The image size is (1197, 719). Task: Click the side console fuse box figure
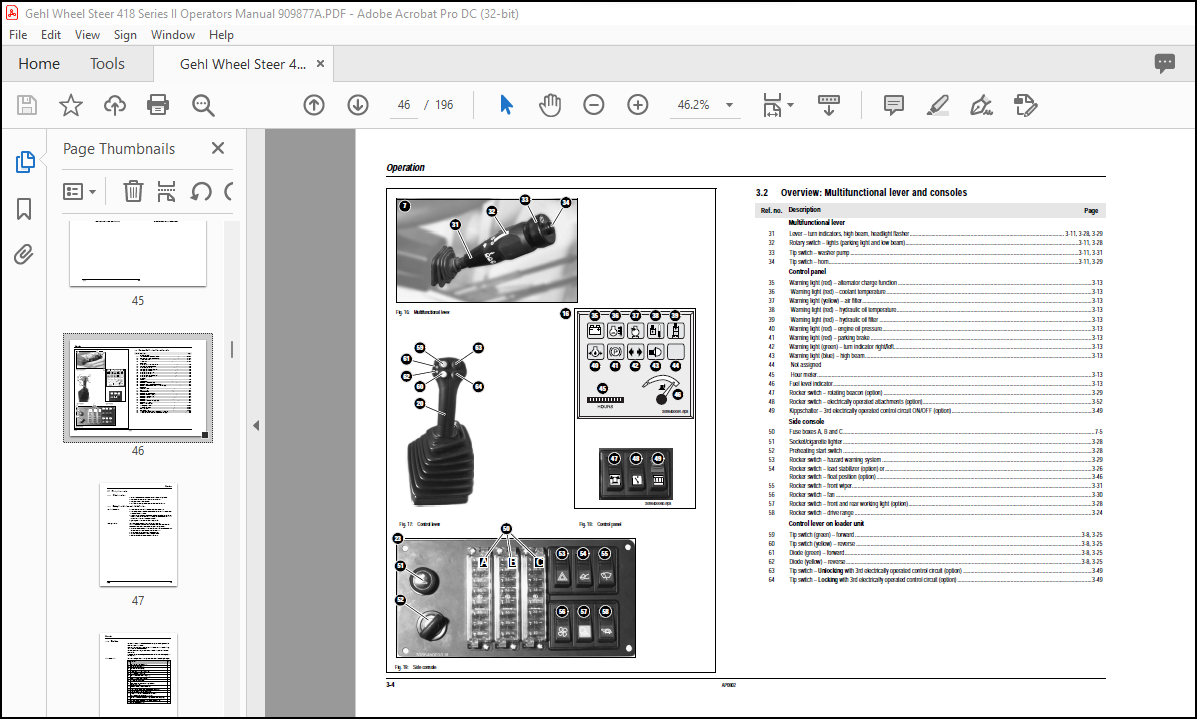515,598
